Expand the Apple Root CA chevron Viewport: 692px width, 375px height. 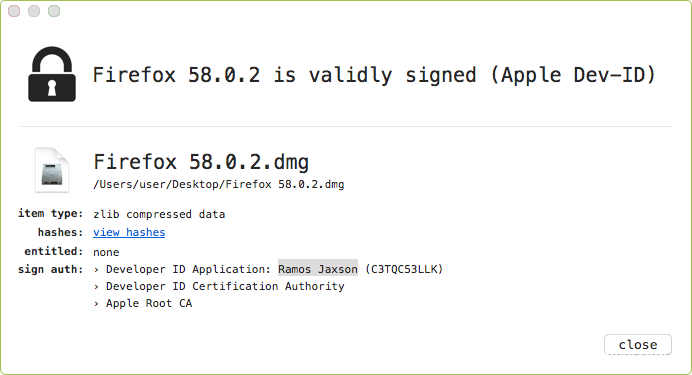click(96, 304)
